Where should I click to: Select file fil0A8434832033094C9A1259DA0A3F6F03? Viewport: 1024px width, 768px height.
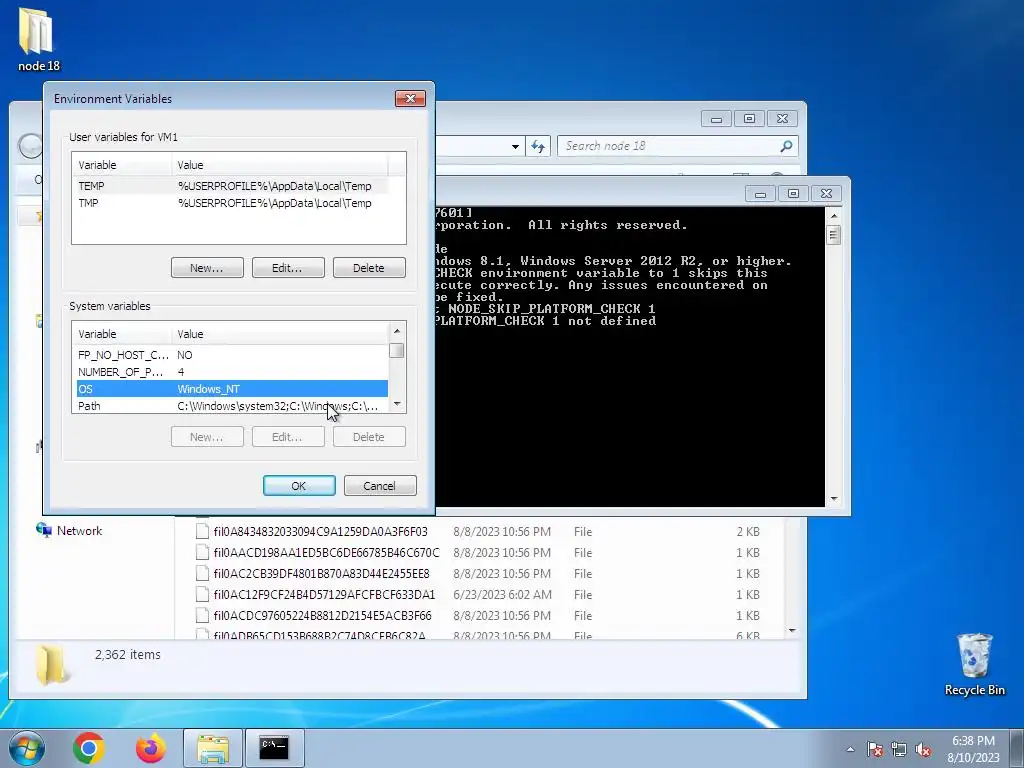pos(320,532)
